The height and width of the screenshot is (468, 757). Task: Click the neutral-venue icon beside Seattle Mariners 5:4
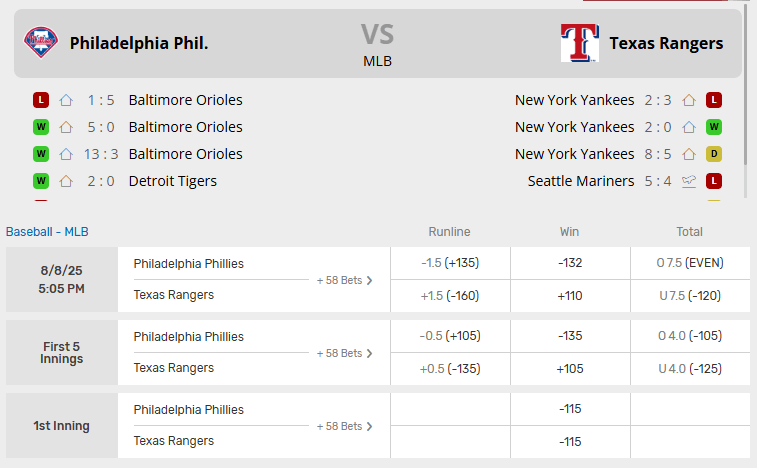click(689, 181)
